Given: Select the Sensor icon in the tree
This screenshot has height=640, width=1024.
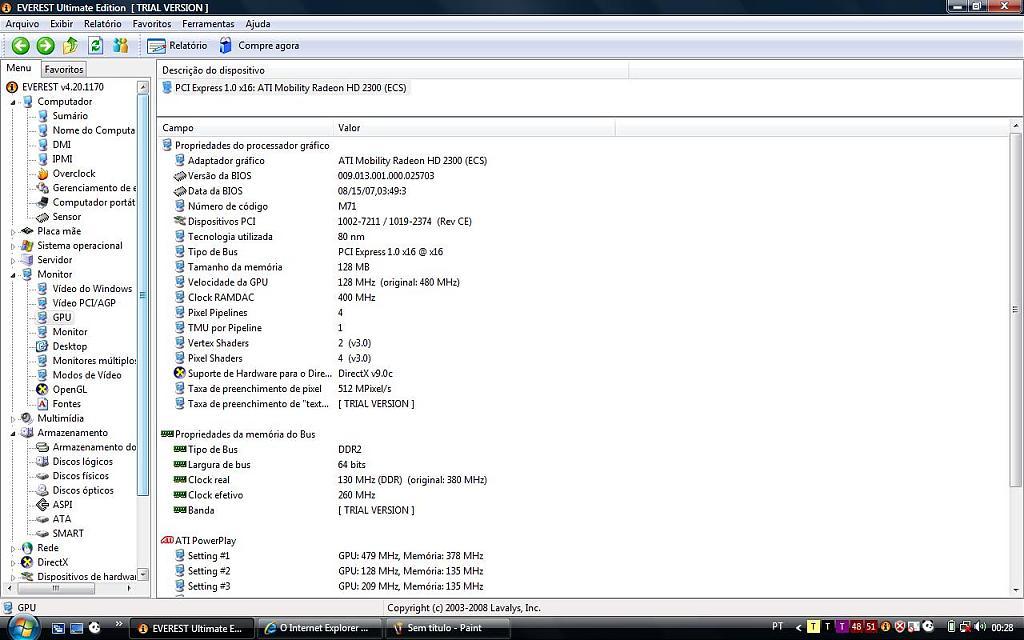Looking at the screenshot, I should tap(42, 217).
